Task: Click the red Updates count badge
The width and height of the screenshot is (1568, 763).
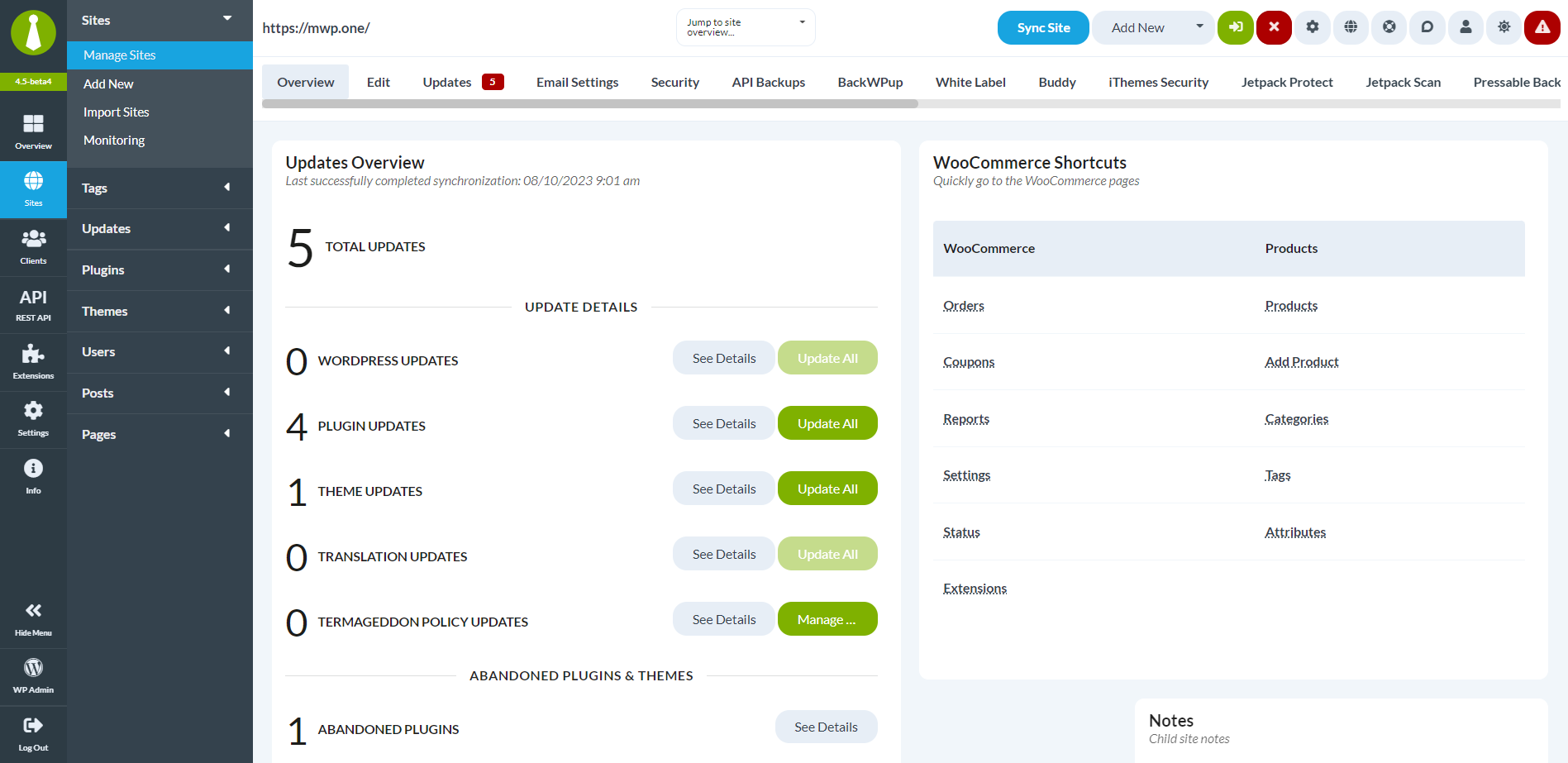Action: [x=493, y=82]
